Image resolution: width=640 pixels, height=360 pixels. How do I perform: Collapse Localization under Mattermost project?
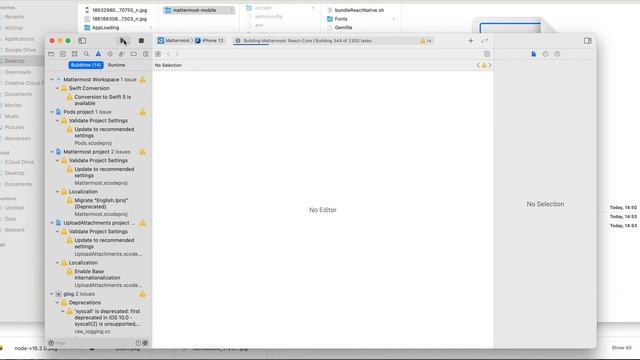pyautogui.click(x=58, y=192)
